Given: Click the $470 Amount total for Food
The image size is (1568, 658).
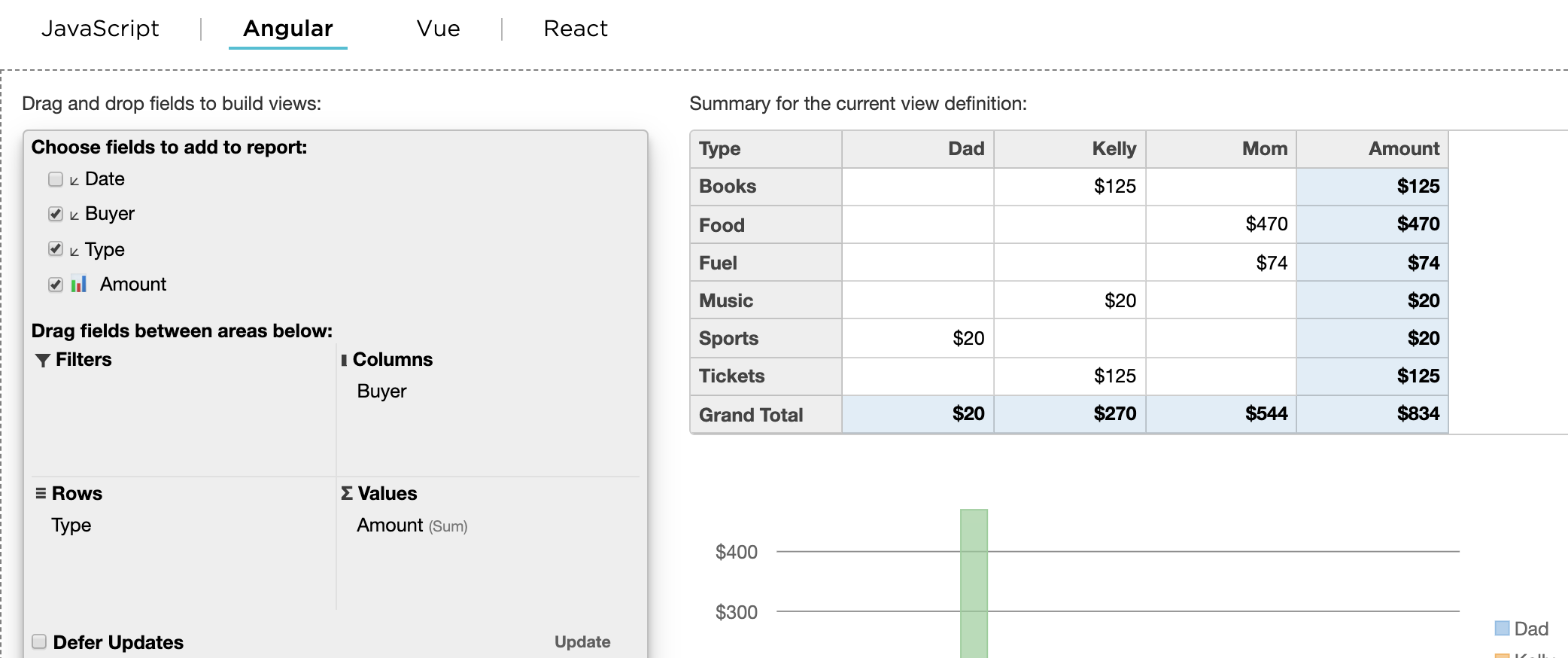Looking at the screenshot, I should (x=1372, y=224).
